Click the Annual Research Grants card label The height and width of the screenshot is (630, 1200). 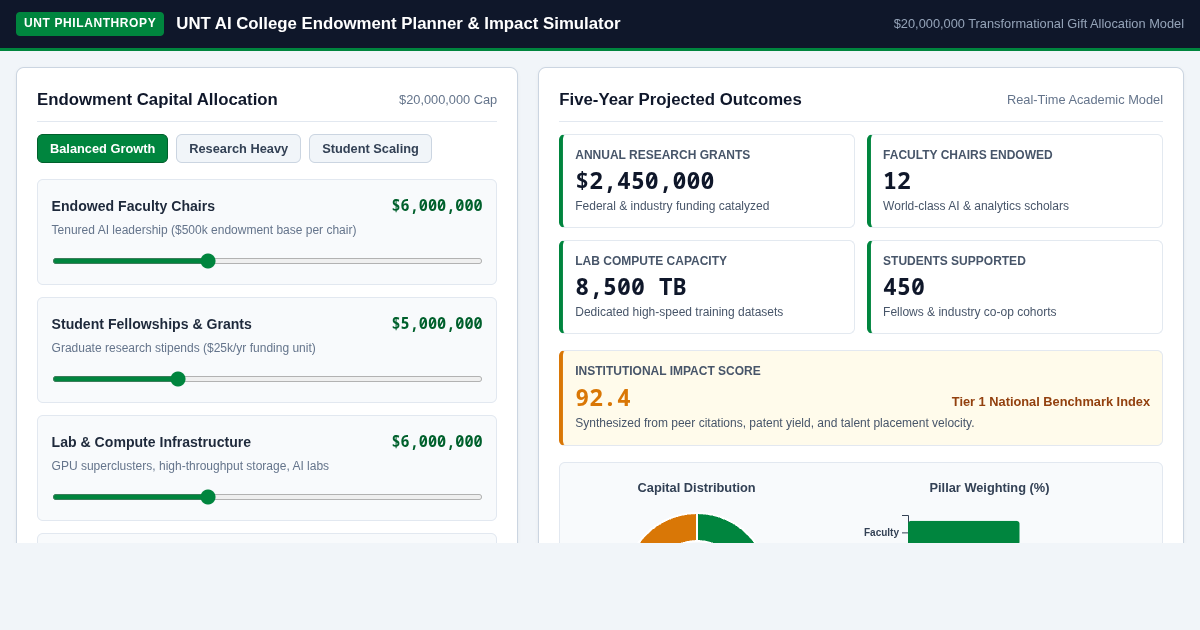tap(662, 155)
